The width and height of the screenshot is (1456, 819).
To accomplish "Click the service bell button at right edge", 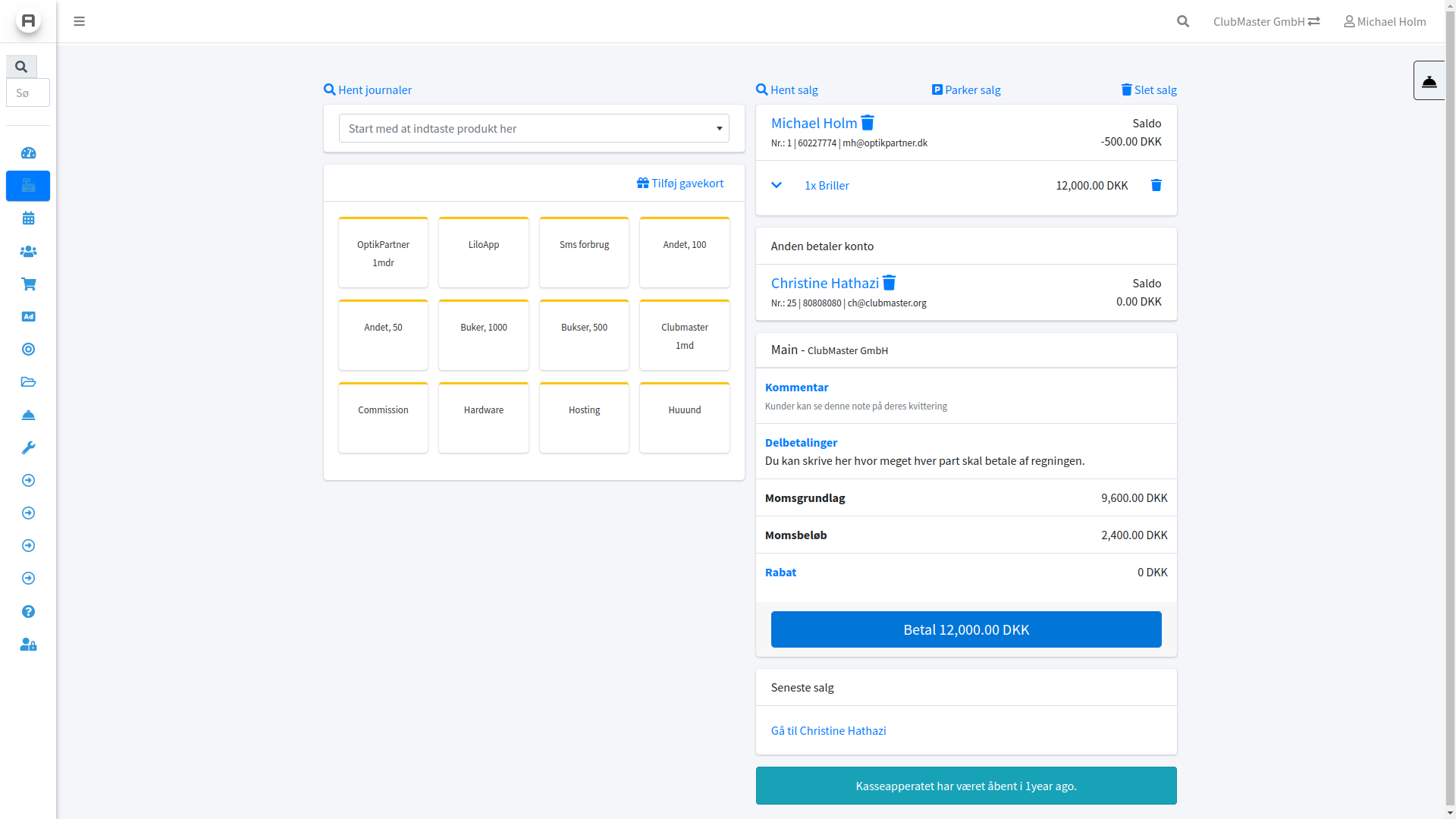I will 1429,80.
